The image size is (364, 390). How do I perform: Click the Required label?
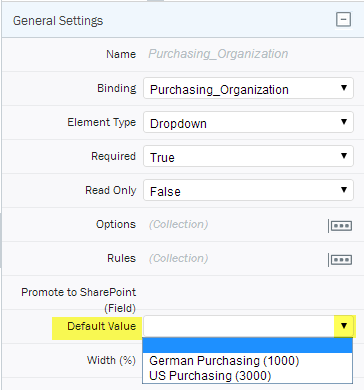[114, 156]
